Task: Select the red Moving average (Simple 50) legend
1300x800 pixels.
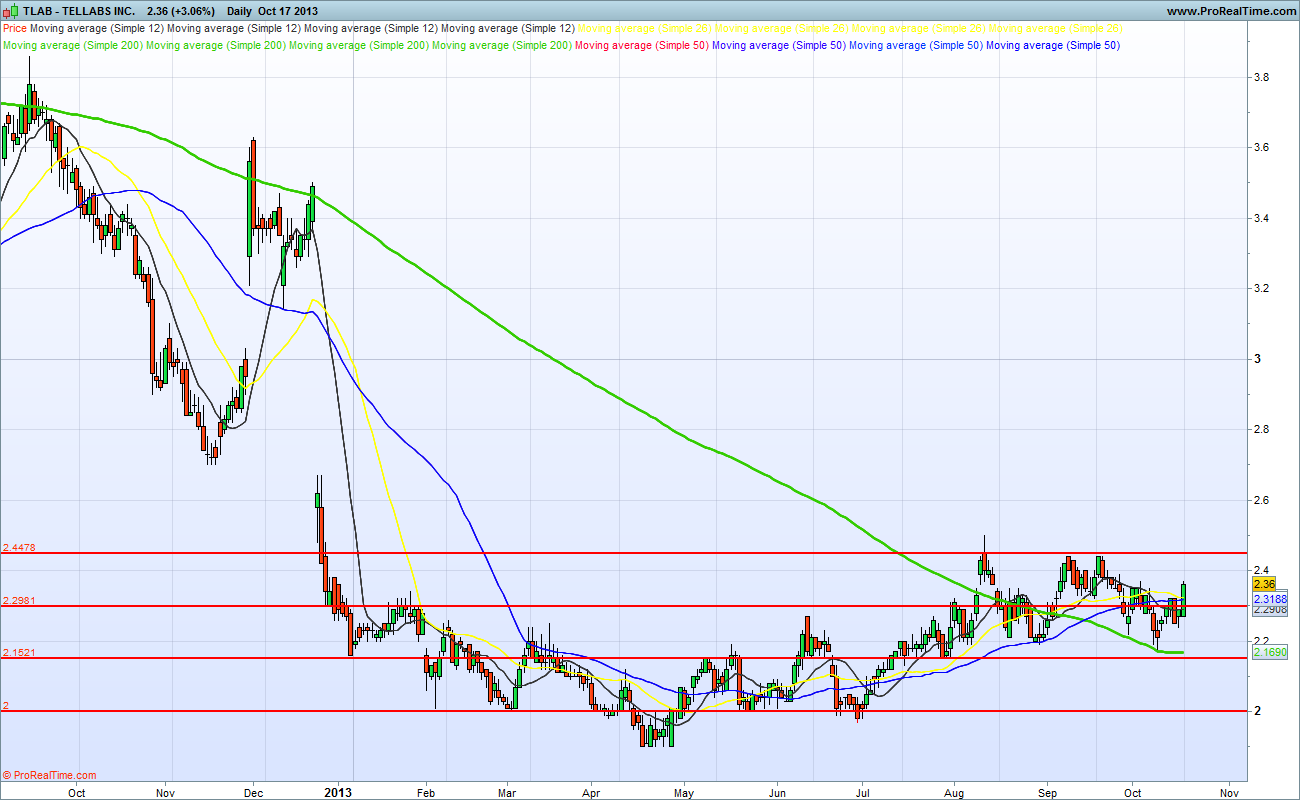Action: pyautogui.click(x=641, y=46)
